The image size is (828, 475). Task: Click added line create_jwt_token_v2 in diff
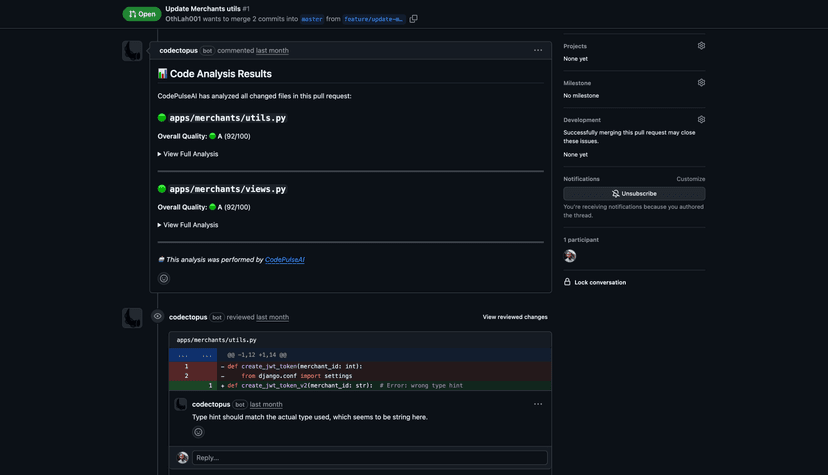point(360,386)
